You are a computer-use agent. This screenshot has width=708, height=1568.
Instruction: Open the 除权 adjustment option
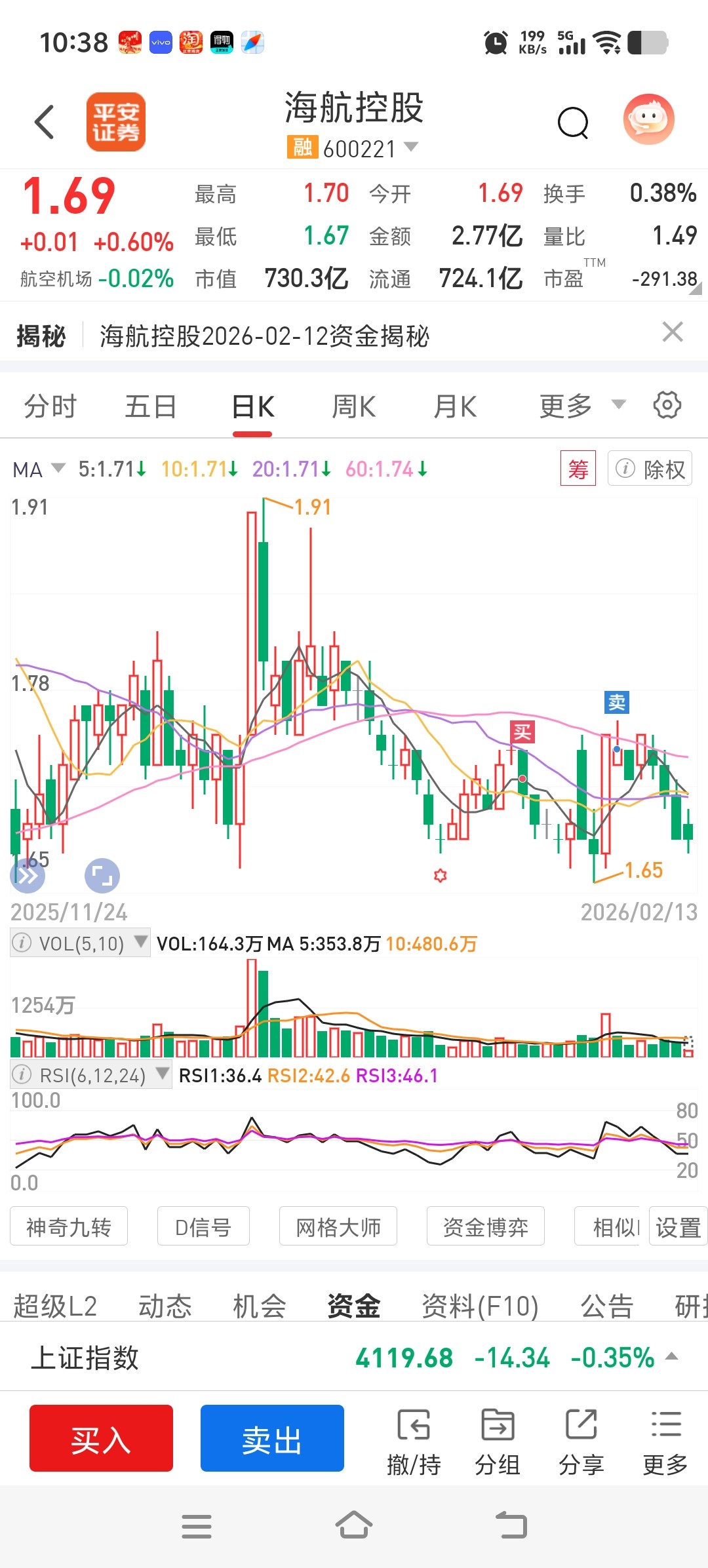[650, 469]
